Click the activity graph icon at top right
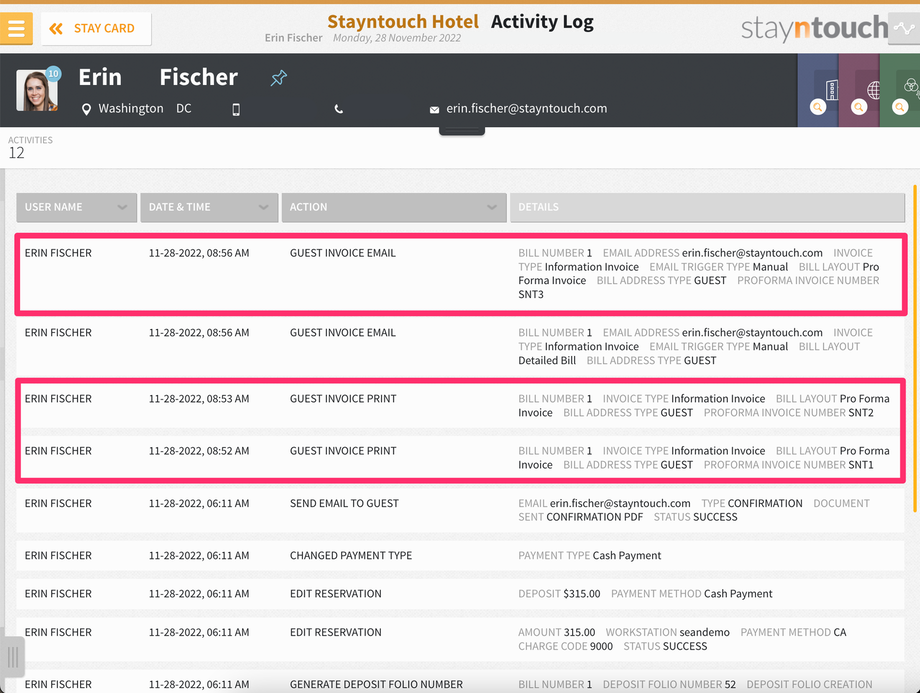 coord(904,28)
